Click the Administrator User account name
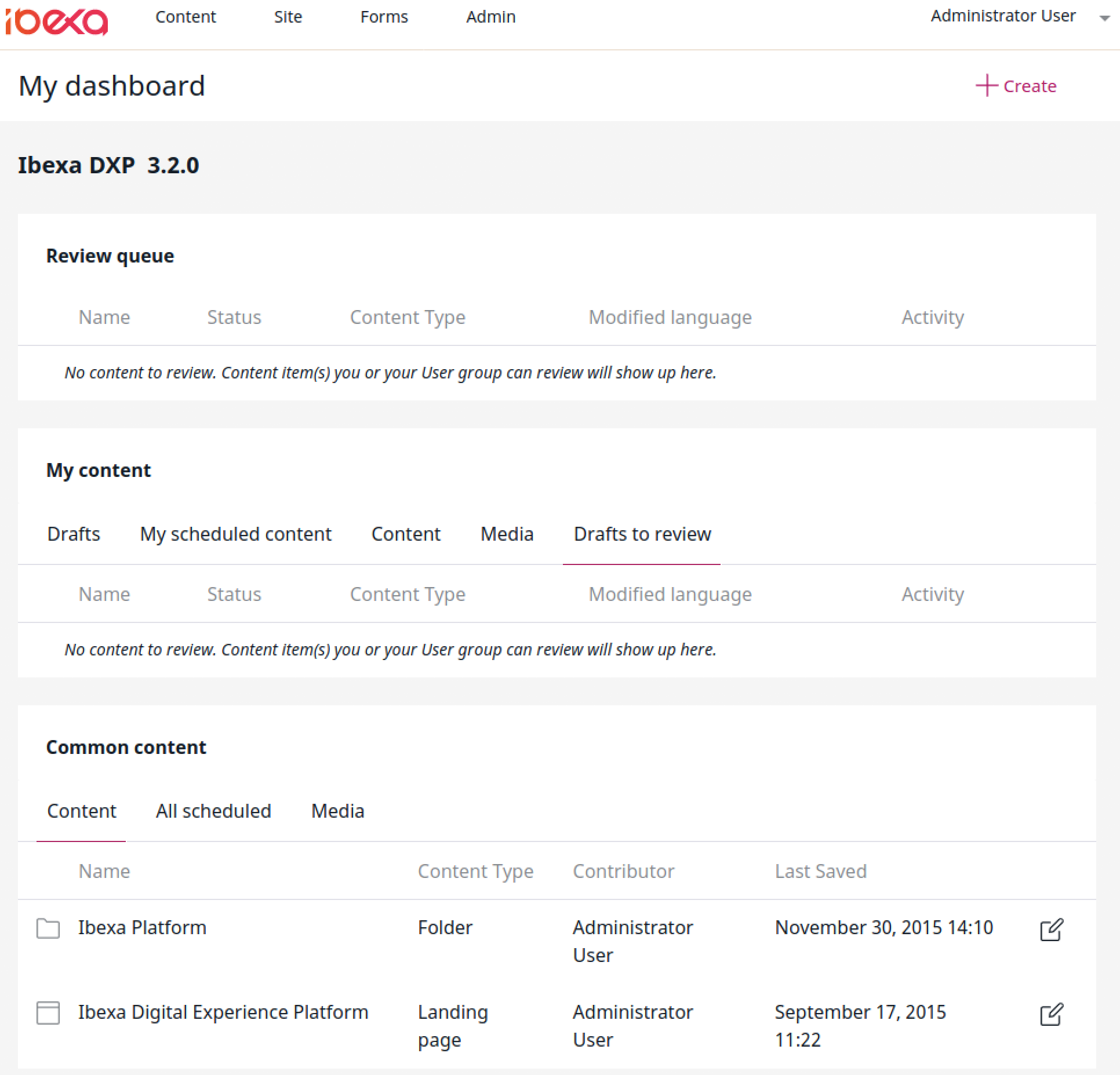The image size is (1120, 1075). 1003,16
